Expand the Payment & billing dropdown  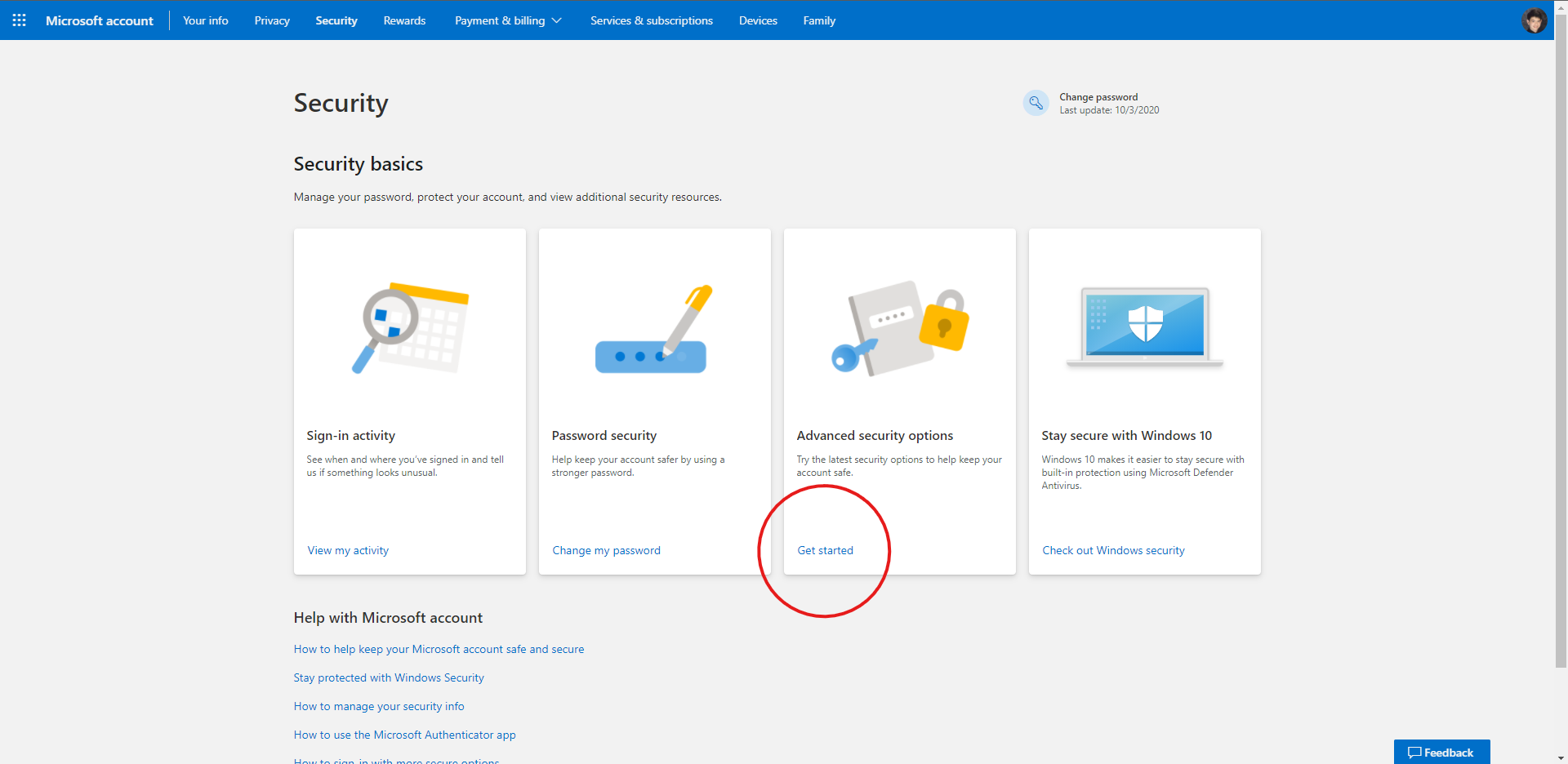[508, 20]
